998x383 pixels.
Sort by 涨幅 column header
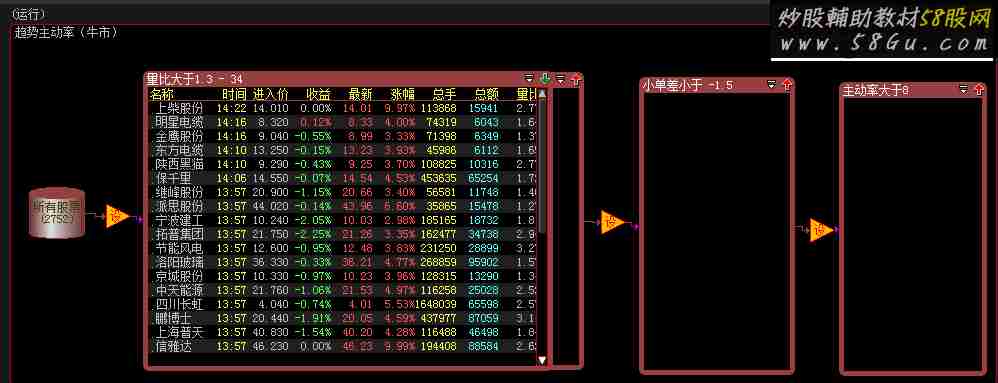pyautogui.click(x=403, y=95)
